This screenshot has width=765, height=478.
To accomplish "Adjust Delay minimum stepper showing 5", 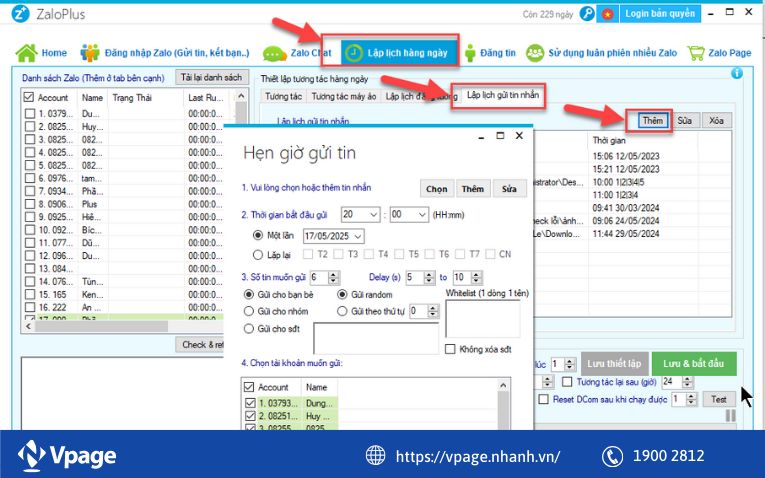I will [429, 278].
